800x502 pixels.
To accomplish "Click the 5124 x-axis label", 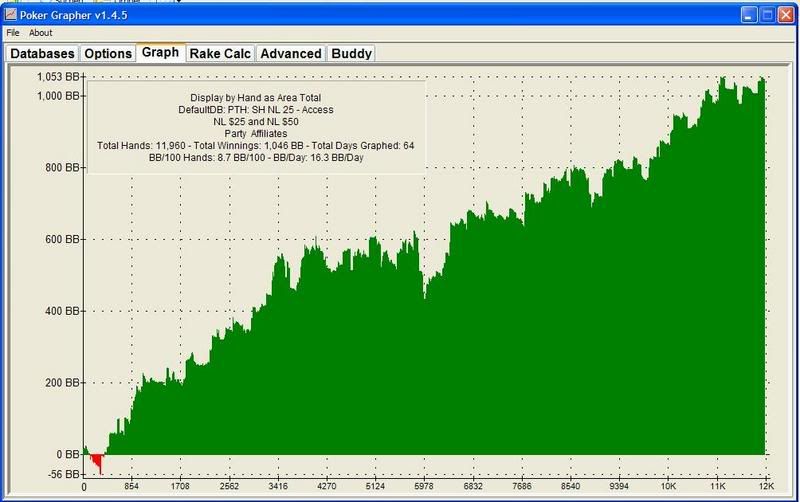I will coord(376,486).
